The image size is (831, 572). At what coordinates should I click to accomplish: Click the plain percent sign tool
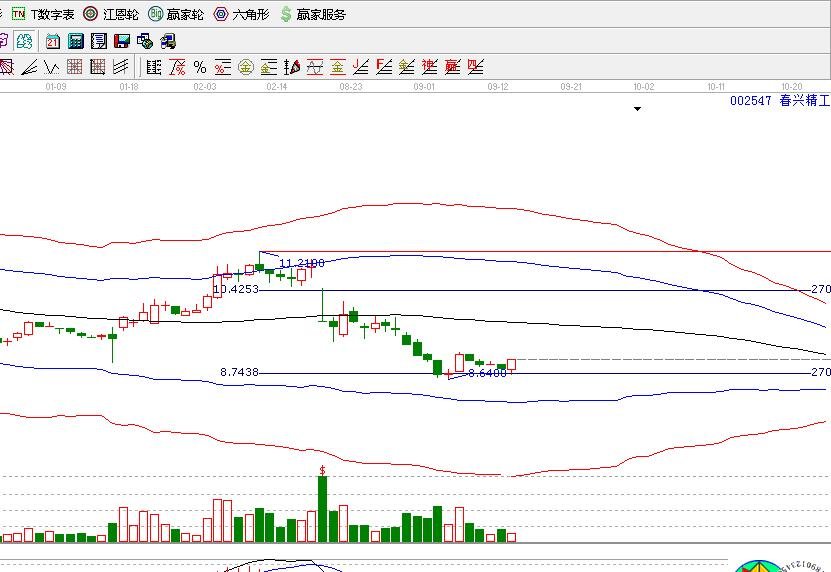[x=200, y=67]
